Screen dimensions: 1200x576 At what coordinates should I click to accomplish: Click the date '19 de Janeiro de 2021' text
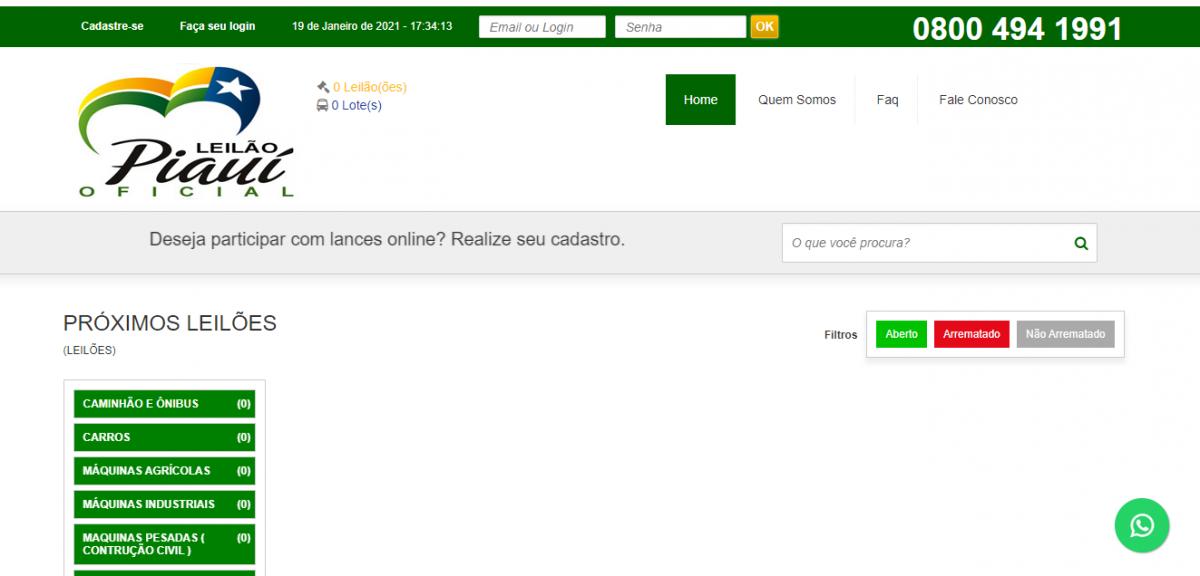point(345,26)
